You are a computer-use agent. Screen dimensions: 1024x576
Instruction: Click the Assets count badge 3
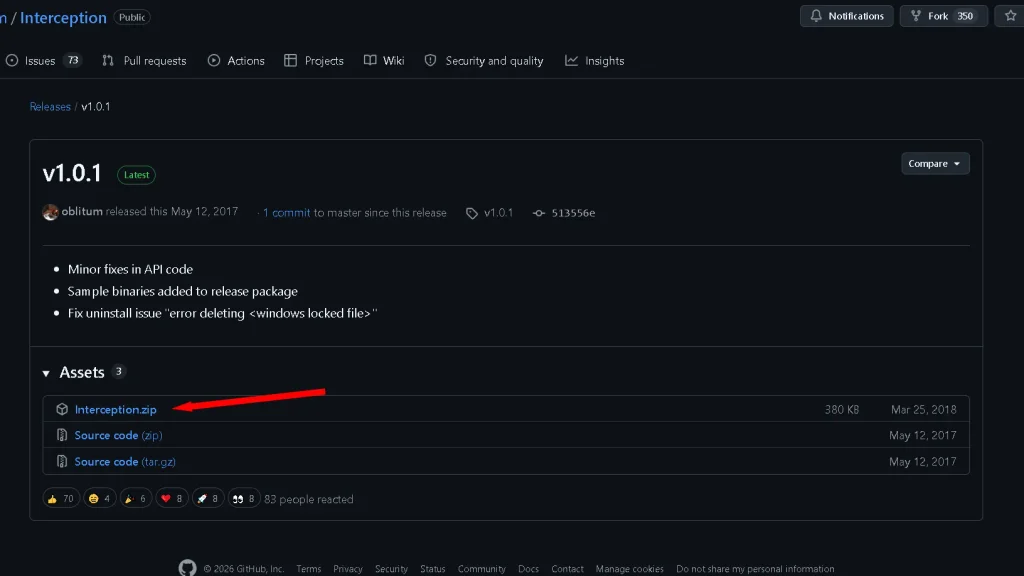(x=118, y=372)
